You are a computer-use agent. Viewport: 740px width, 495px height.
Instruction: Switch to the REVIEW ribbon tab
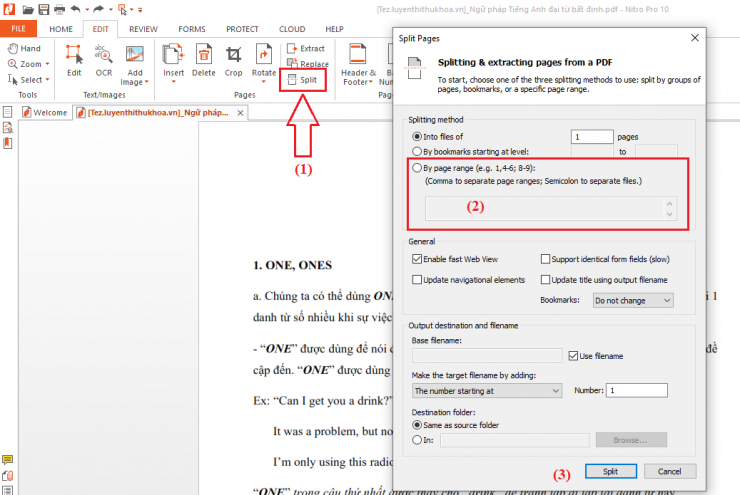143,29
